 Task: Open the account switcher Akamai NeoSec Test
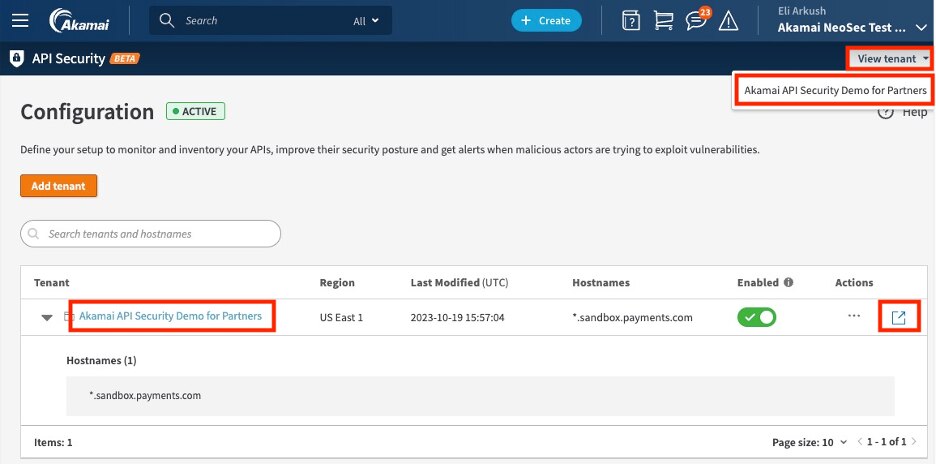coord(852,27)
